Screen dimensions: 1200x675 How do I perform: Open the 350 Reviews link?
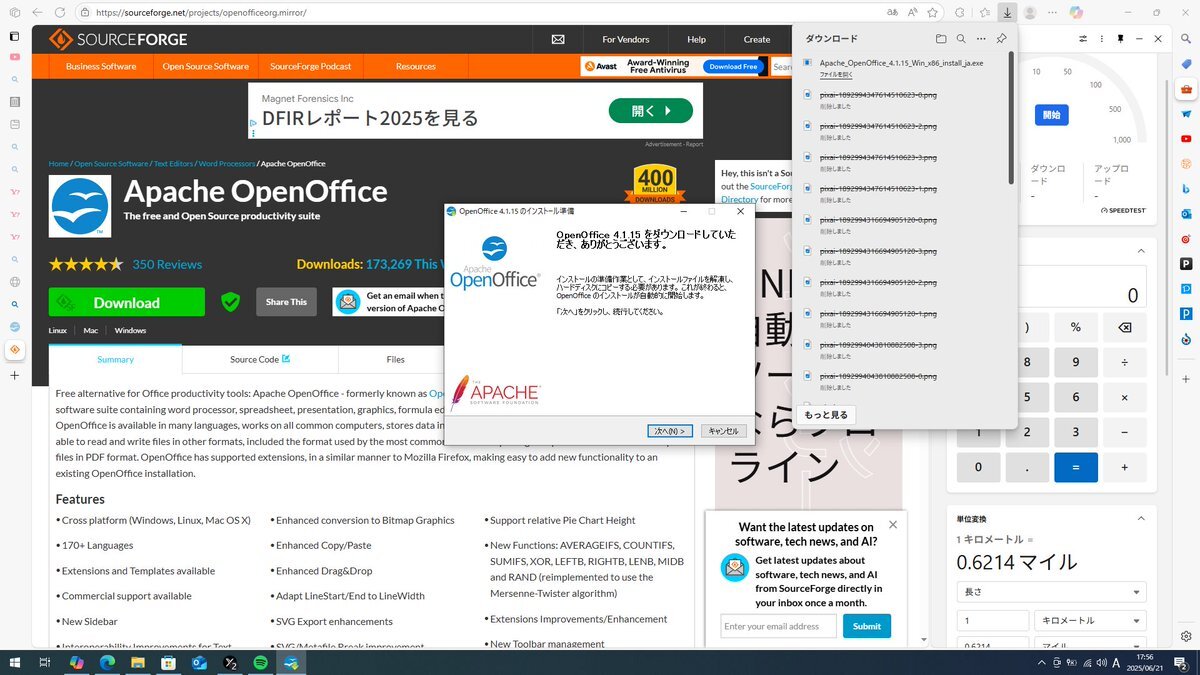click(167, 264)
